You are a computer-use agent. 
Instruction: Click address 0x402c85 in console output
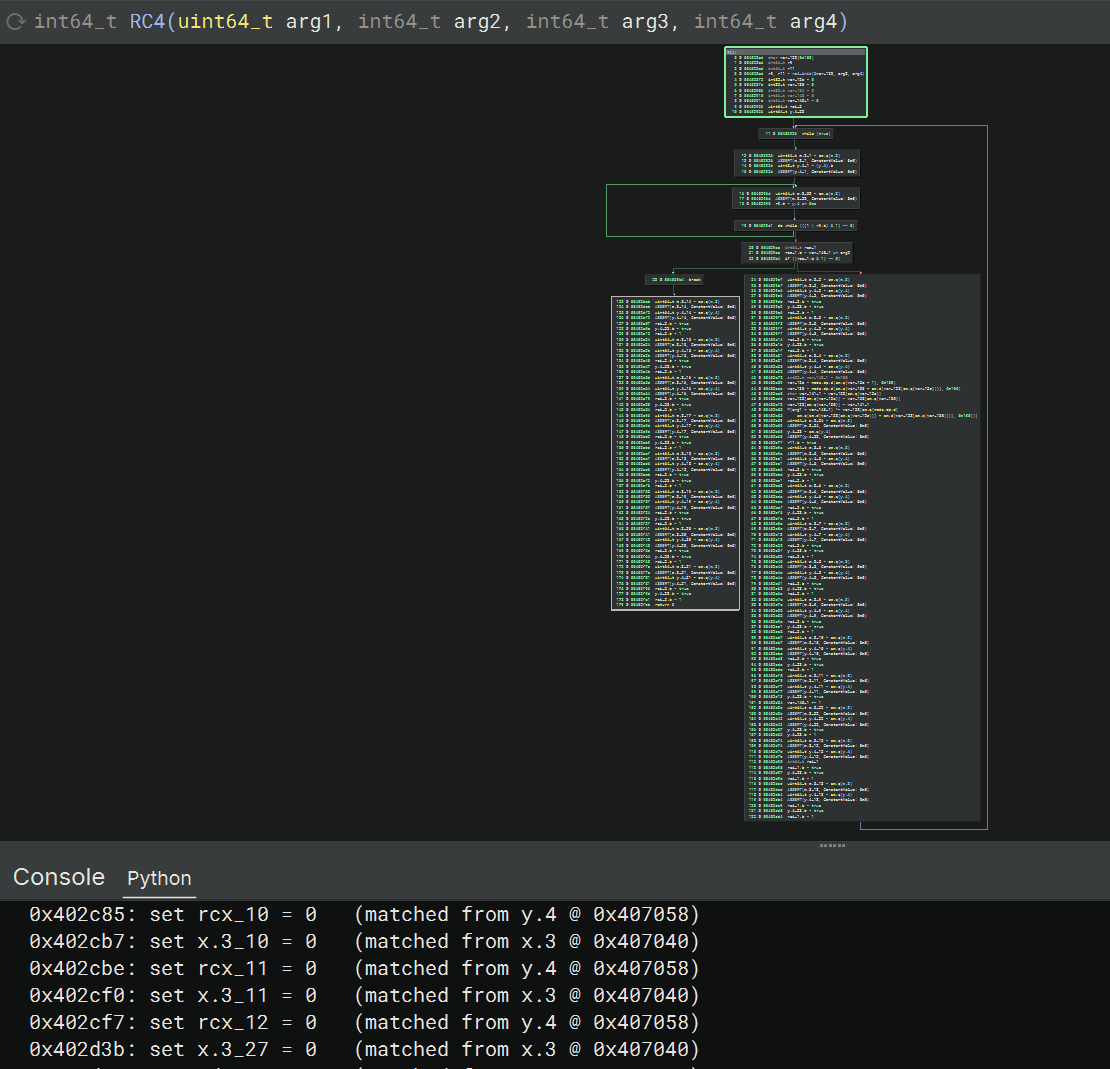click(80, 914)
